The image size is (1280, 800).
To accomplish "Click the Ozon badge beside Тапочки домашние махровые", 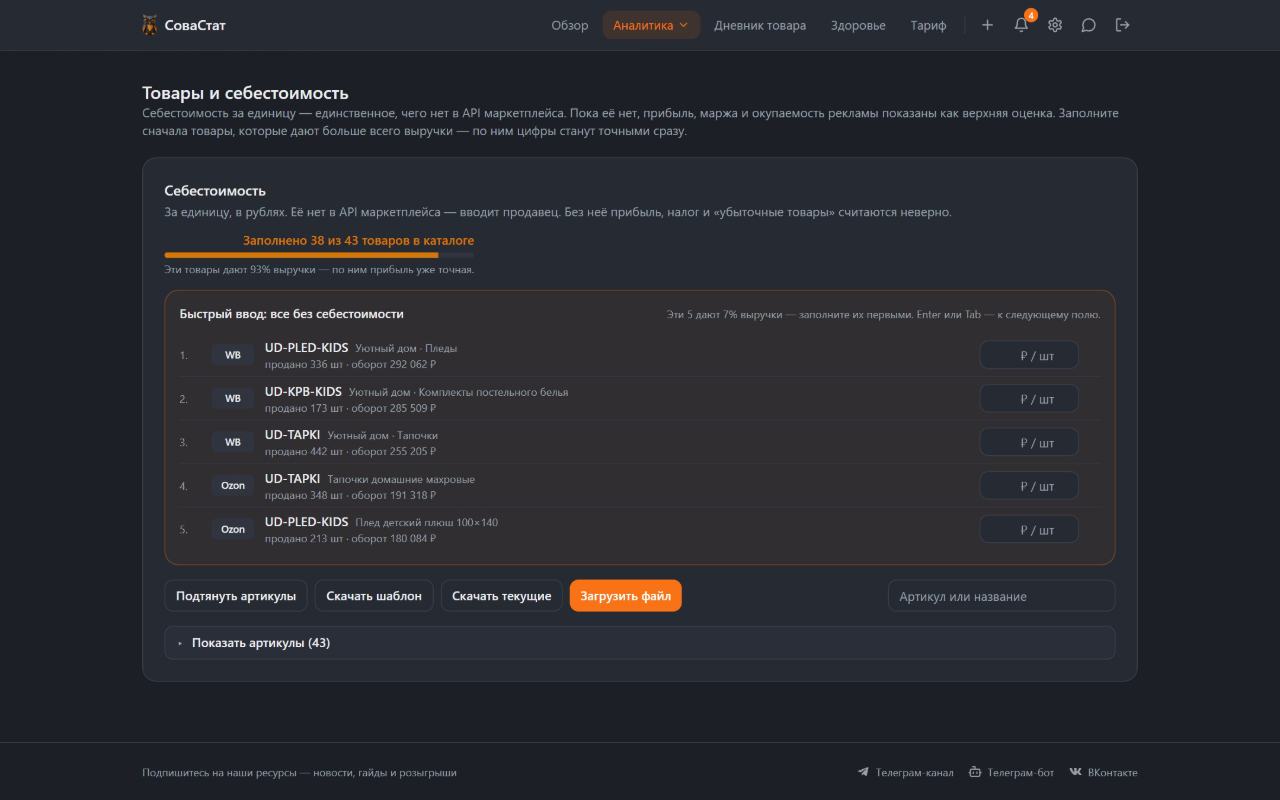I will pos(233,486).
